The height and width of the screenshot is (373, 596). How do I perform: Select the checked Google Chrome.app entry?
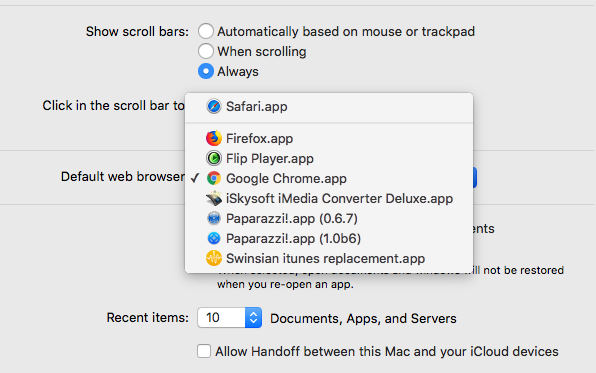click(329, 178)
